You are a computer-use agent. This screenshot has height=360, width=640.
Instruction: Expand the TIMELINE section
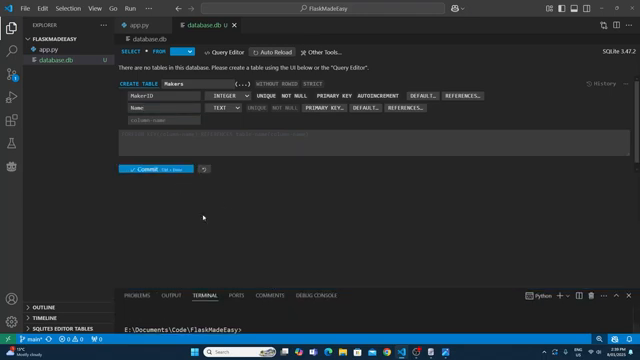click(44, 318)
